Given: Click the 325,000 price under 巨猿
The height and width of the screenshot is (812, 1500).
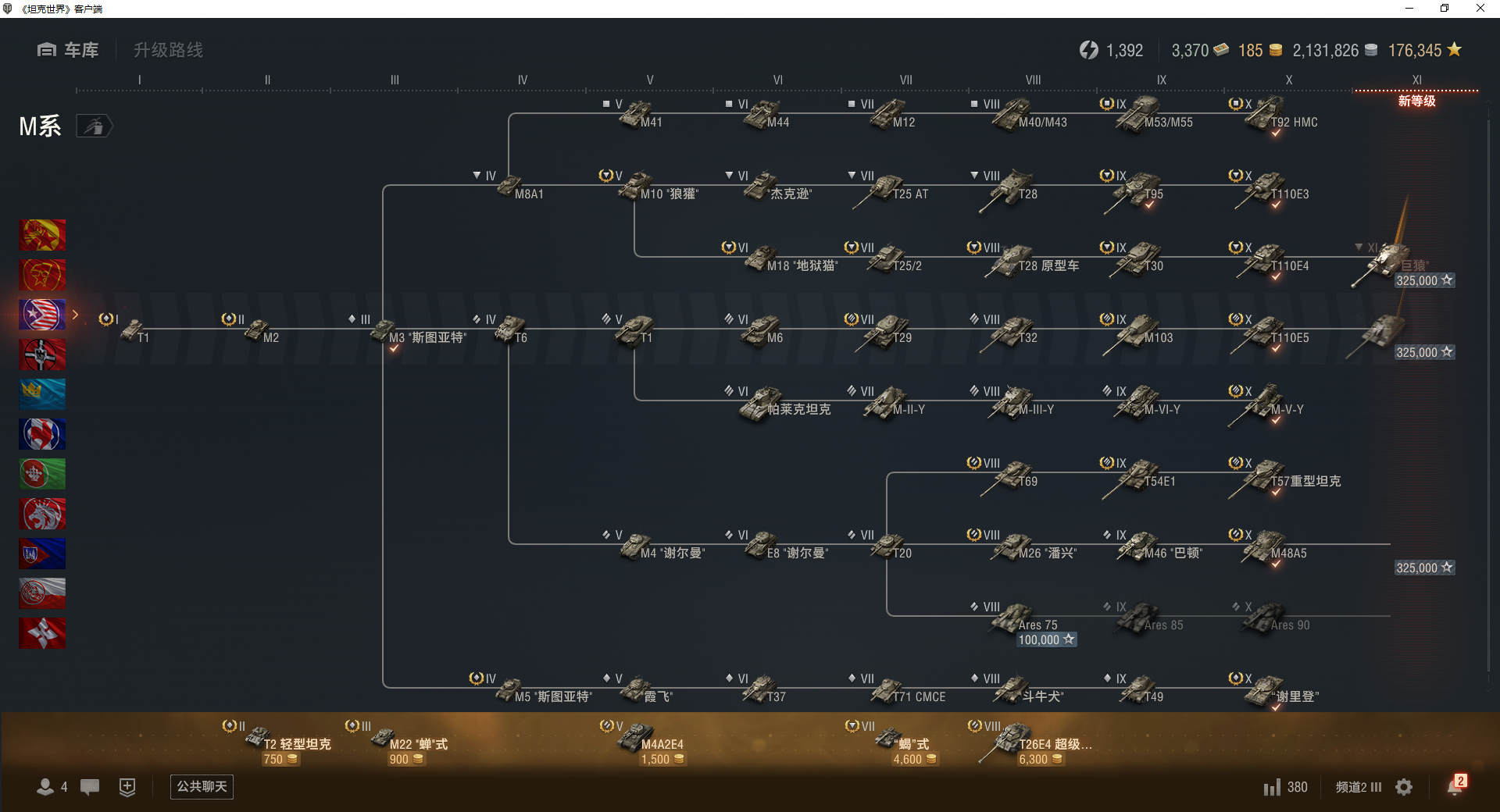Looking at the screenshot, I should coord(1424,280).
